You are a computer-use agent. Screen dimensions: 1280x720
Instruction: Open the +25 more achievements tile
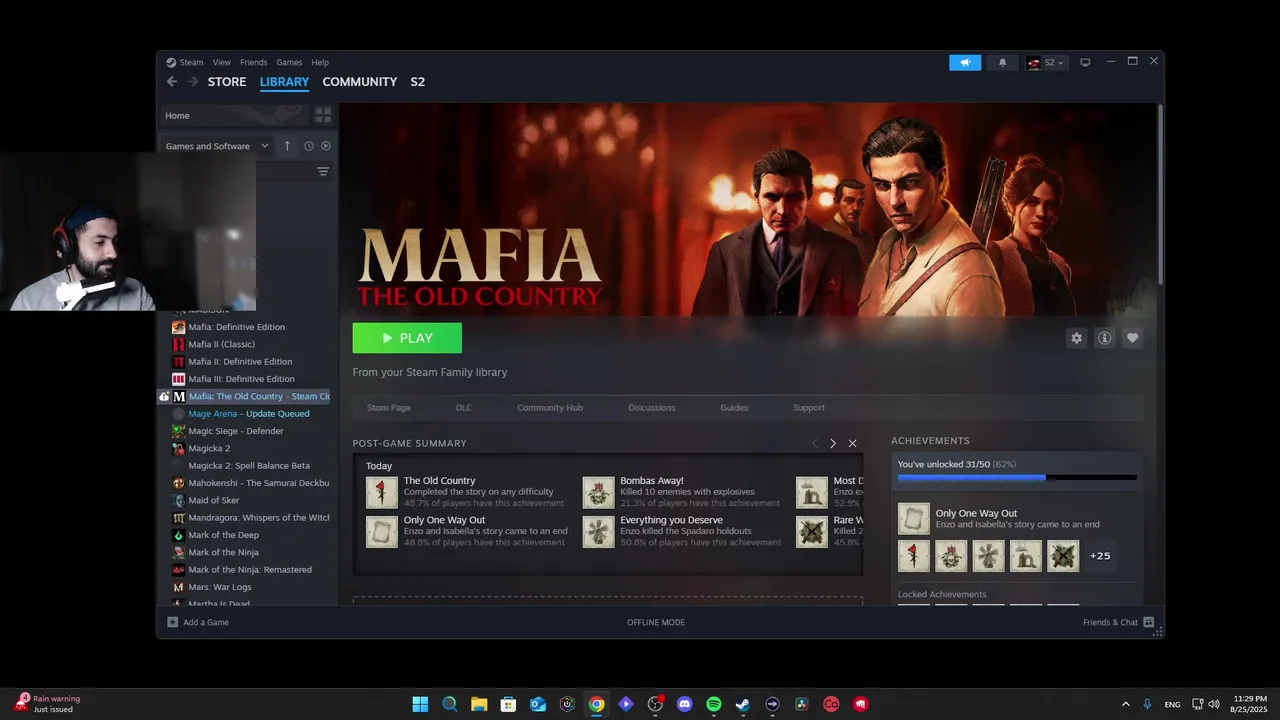pos(1099,556)
